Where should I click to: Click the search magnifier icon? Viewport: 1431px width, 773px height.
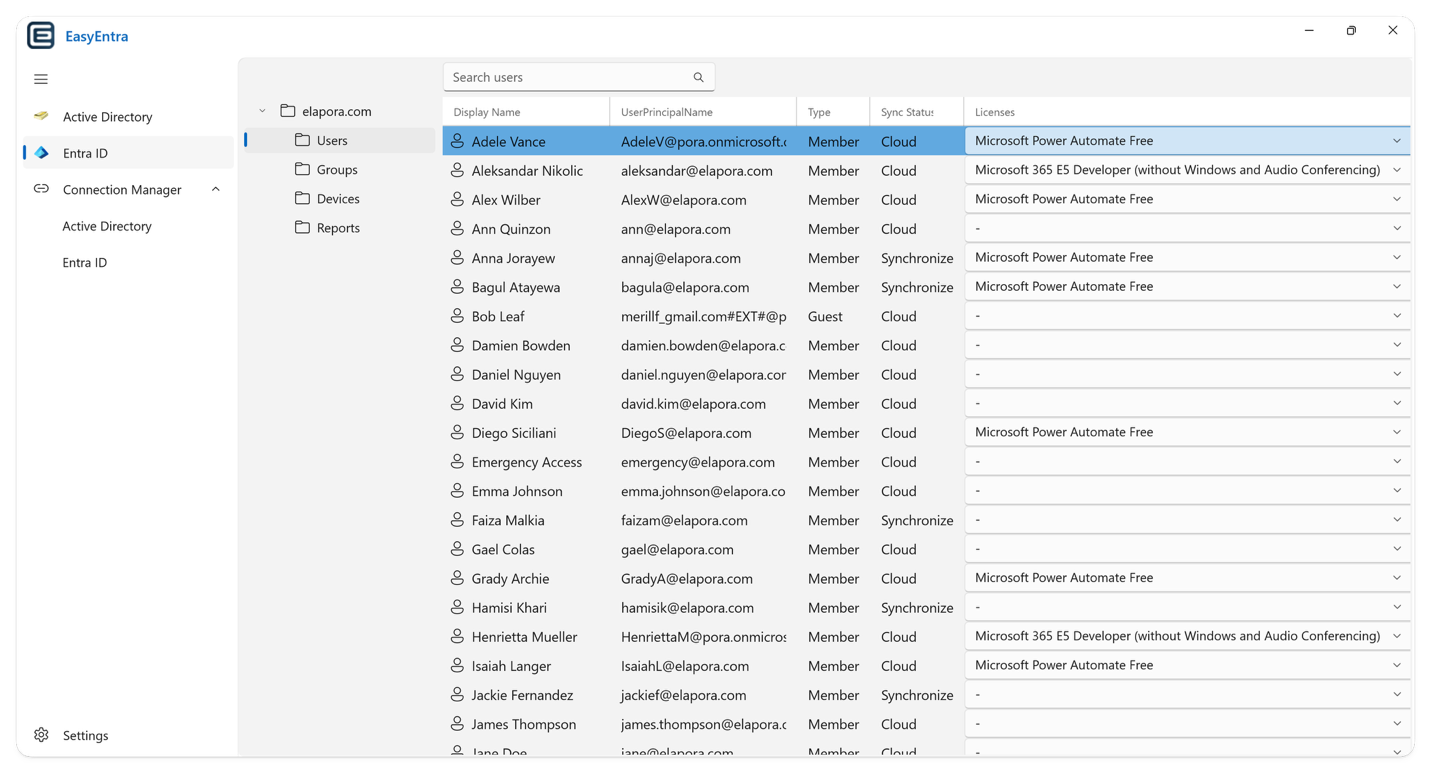[x=699, y=77]
